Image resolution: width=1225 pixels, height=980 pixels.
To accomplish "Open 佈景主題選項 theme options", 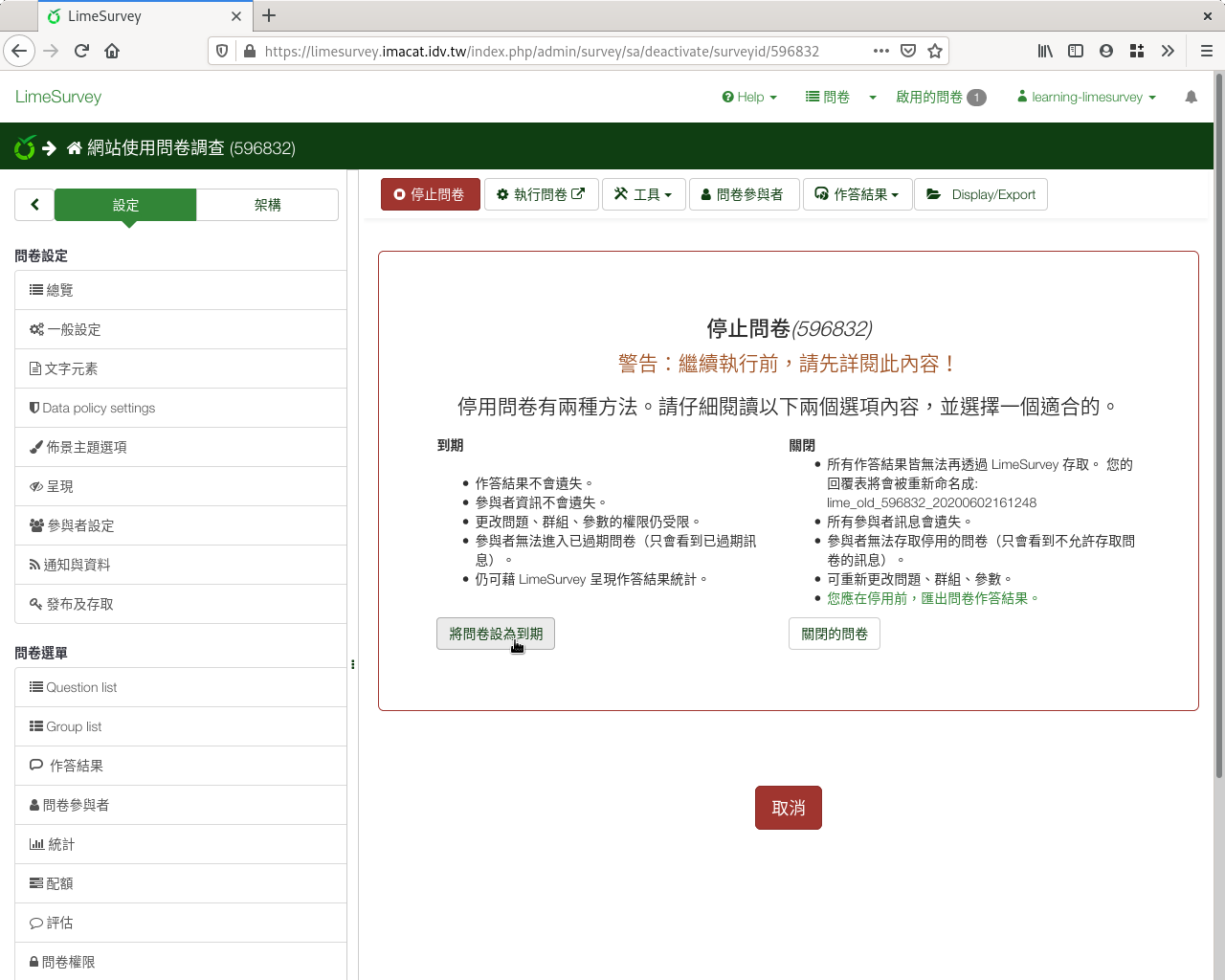I will 181,447.
